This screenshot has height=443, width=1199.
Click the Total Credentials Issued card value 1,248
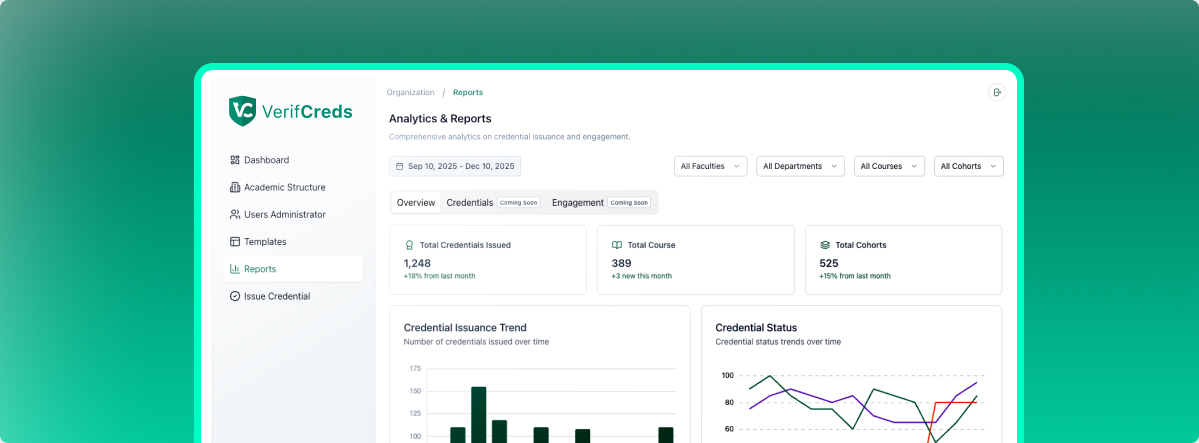point(417,263)
